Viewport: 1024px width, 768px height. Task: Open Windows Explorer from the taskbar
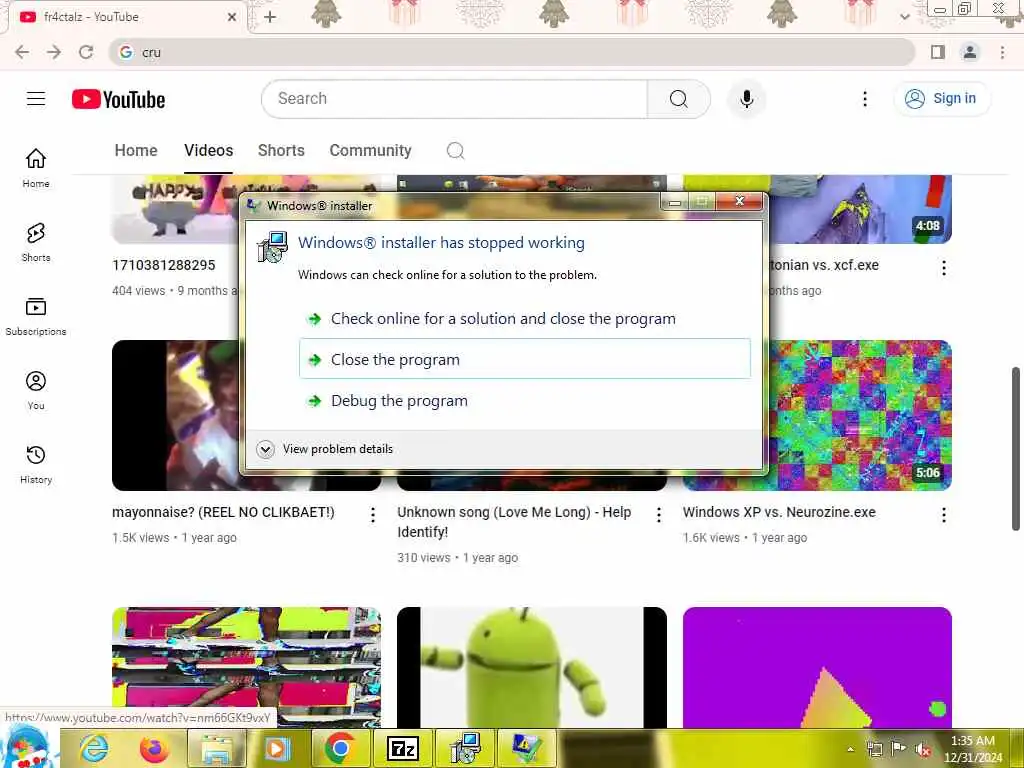[x=217, y=748]
